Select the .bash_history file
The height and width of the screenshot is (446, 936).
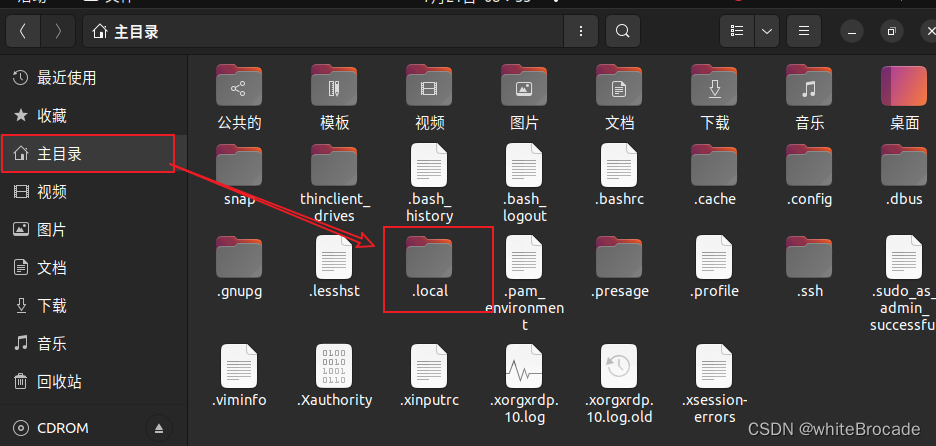point(429,165)
